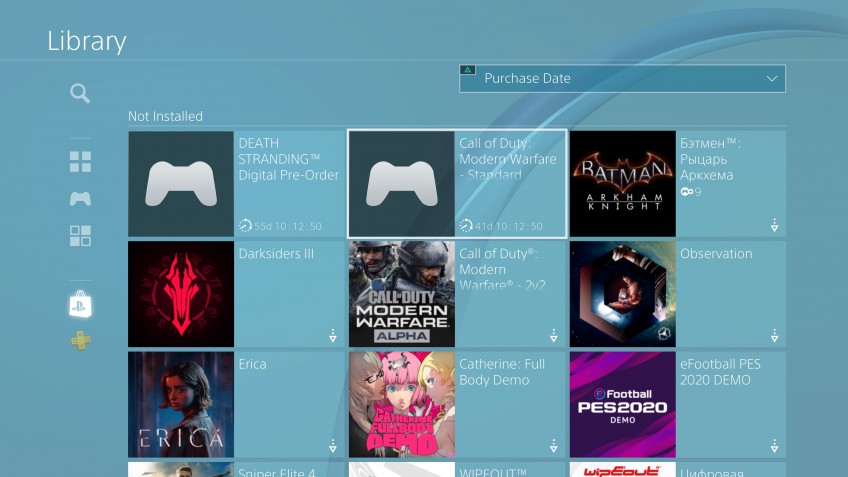The height and width of the screenshot is (477, 848).
Task: Click the 'Library' page title
Action: tap(87, 41)
